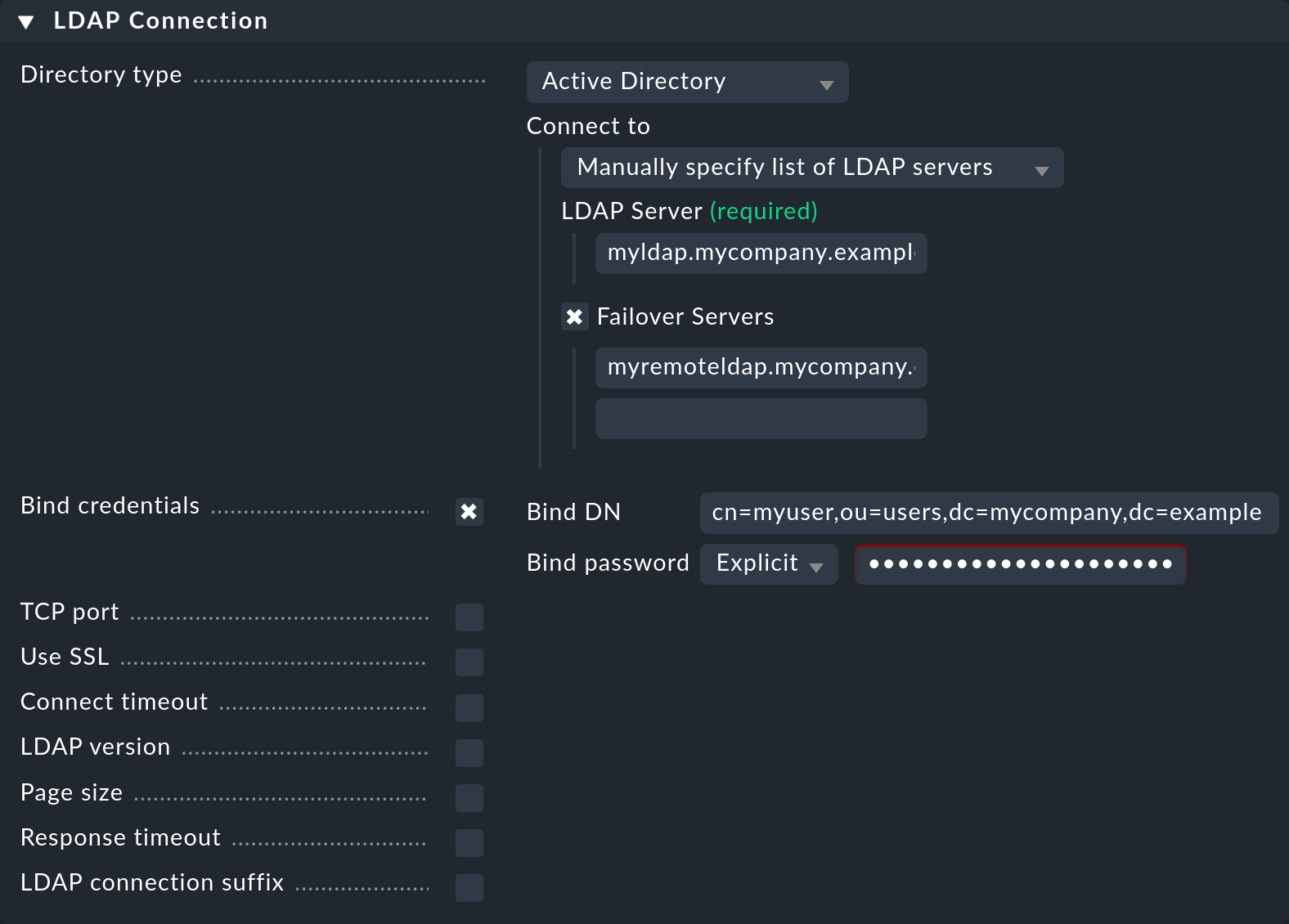Screen dimensions: 1289x924
Task: Click the Connect to label
Action: point(588,126)
